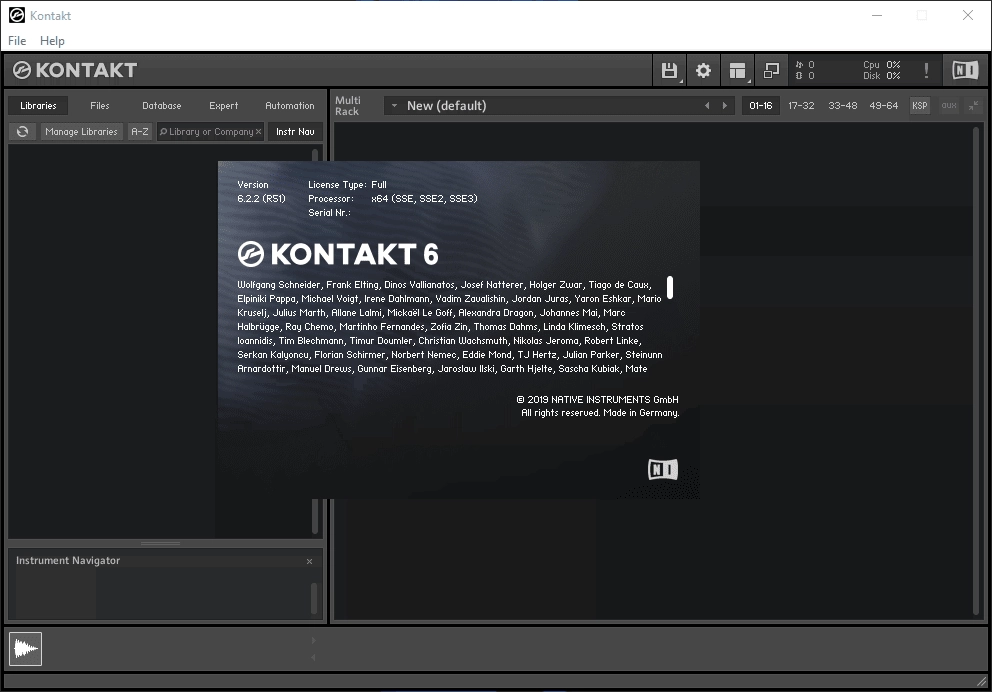
Task: Select rack page 17-32
Action: [801, 106]
